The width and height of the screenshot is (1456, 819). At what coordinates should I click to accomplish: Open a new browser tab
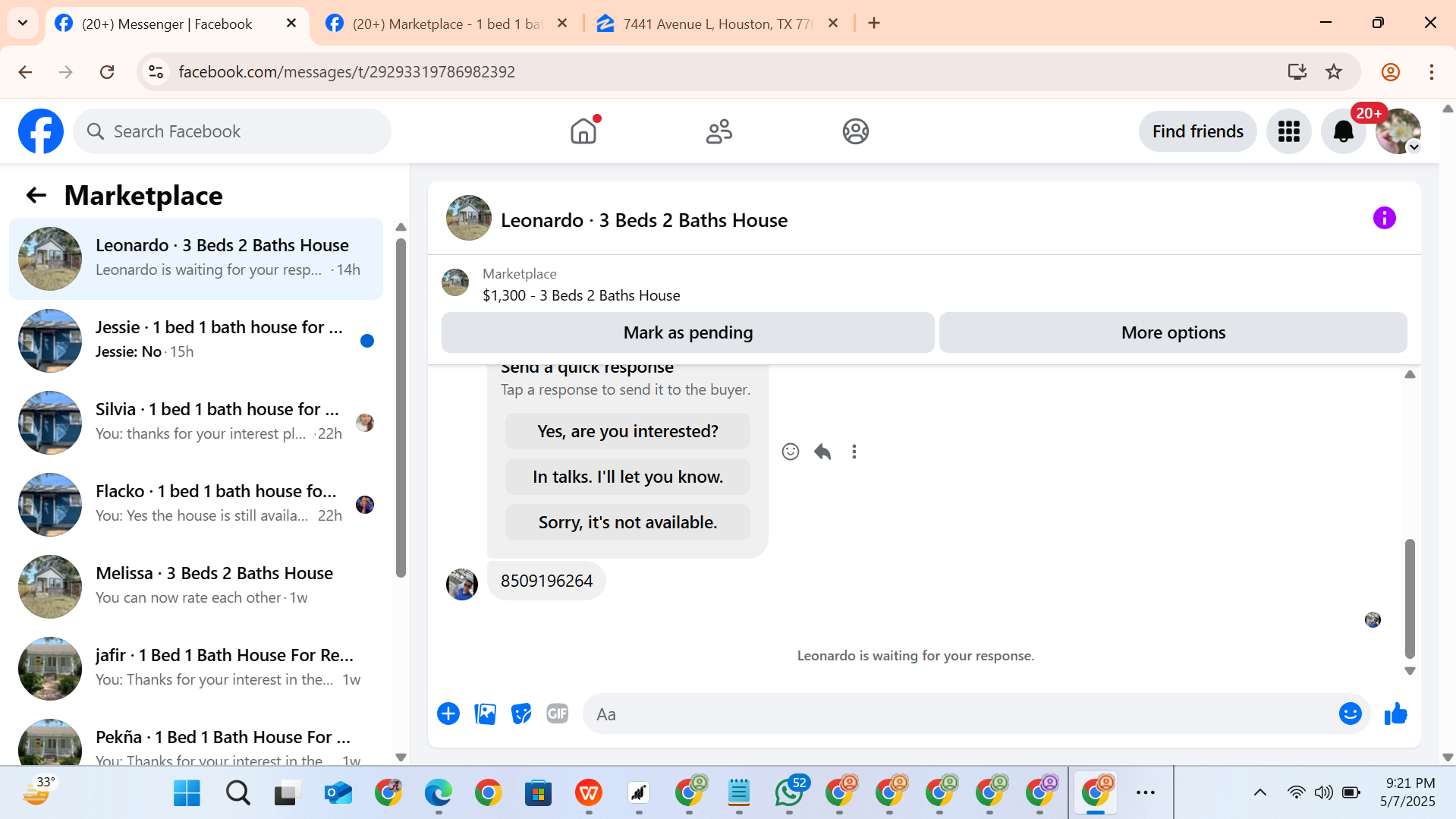(874, 24)
